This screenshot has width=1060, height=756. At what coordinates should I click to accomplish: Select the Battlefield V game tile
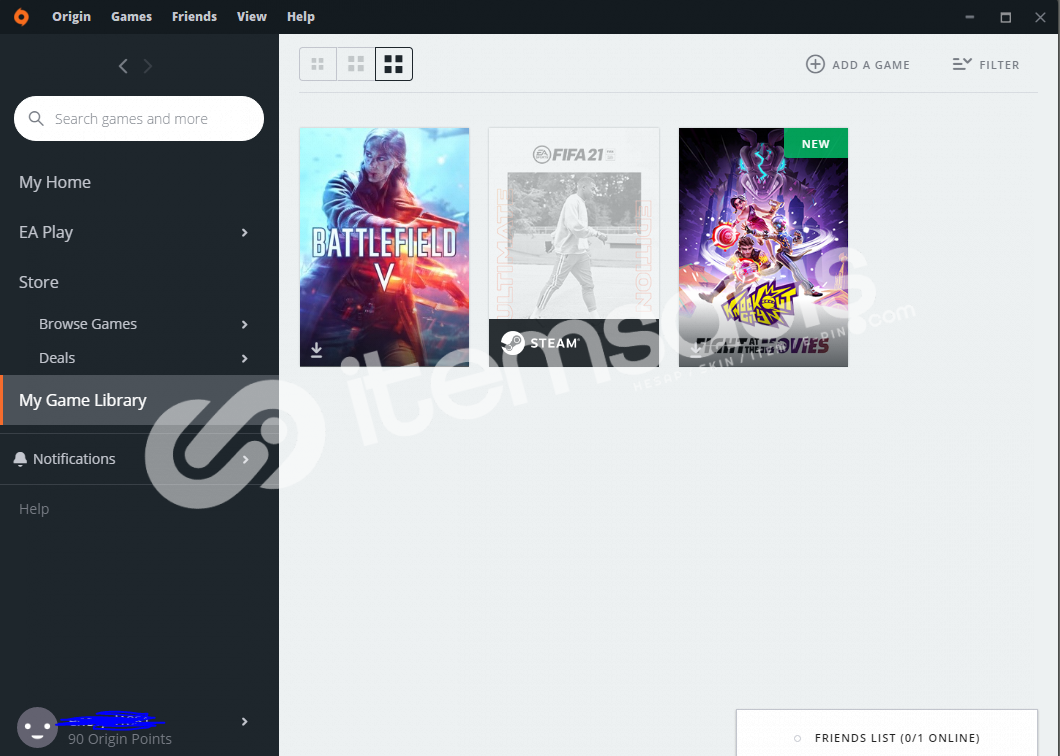click(384, 247)
